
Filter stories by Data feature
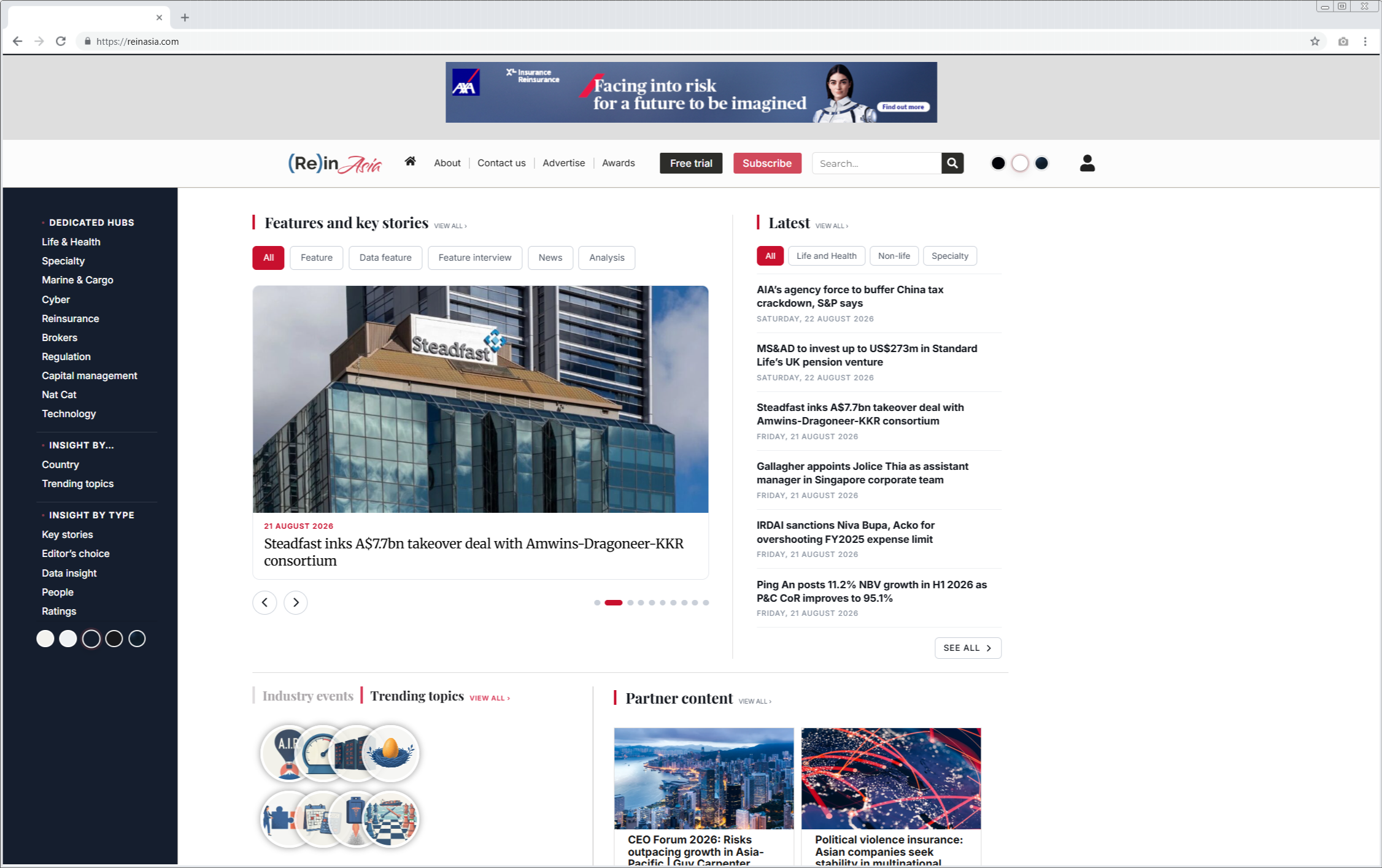tap(385, 258)
